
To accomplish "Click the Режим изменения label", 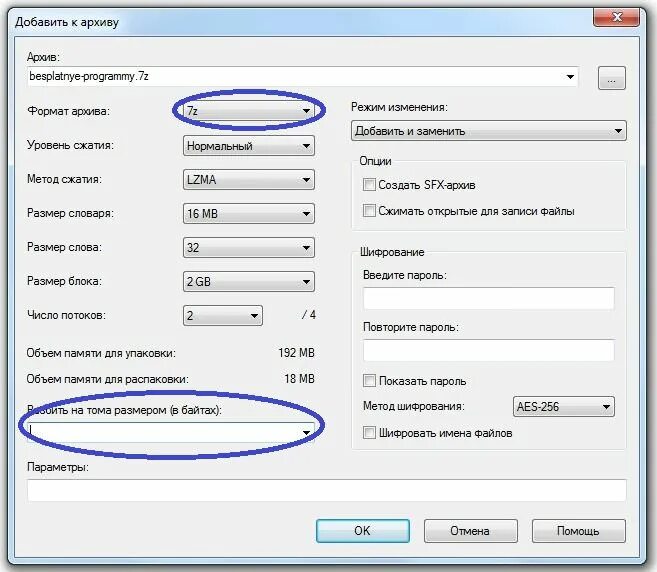I will click(399, 107).
